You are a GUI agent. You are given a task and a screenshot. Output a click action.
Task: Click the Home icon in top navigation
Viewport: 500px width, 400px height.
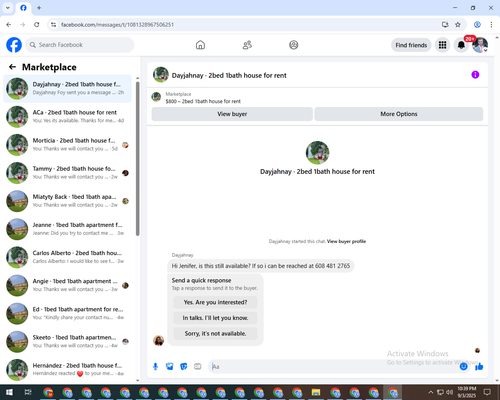click(x=200, y=45)
